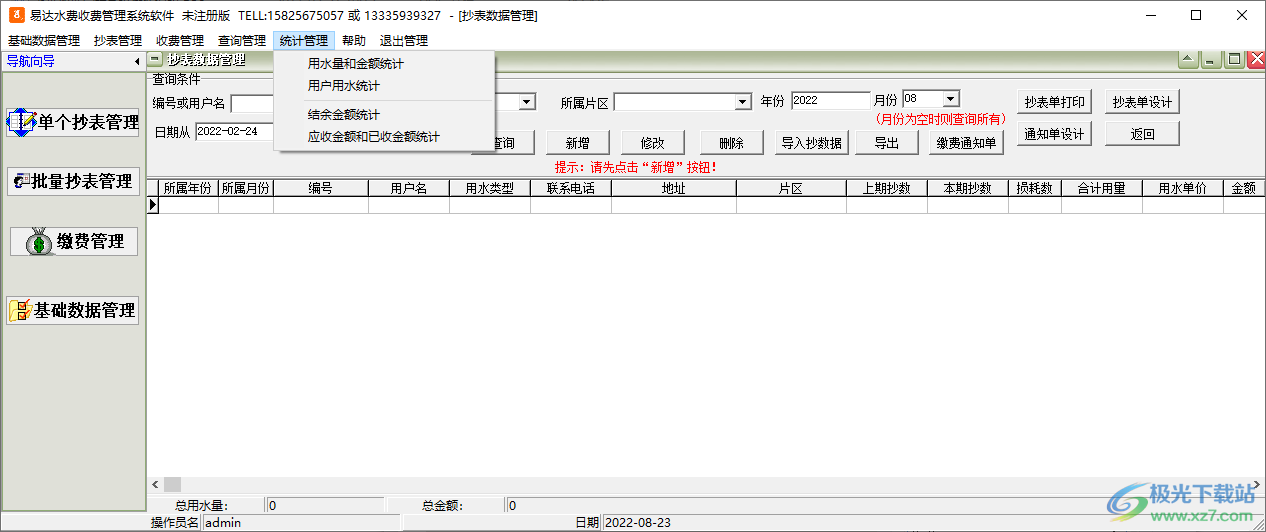
Task: Click the 删除 button
Action: click(731, 143)
